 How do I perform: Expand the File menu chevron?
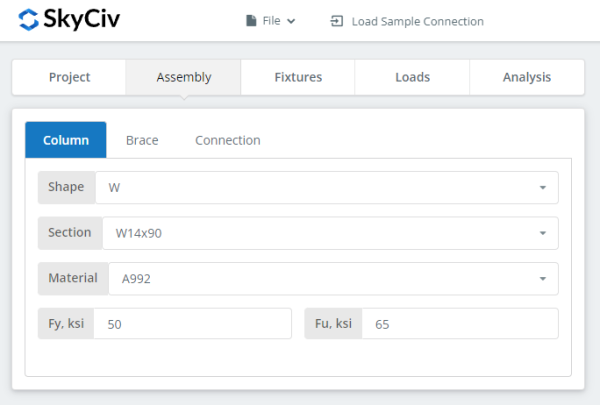point(291,21)
